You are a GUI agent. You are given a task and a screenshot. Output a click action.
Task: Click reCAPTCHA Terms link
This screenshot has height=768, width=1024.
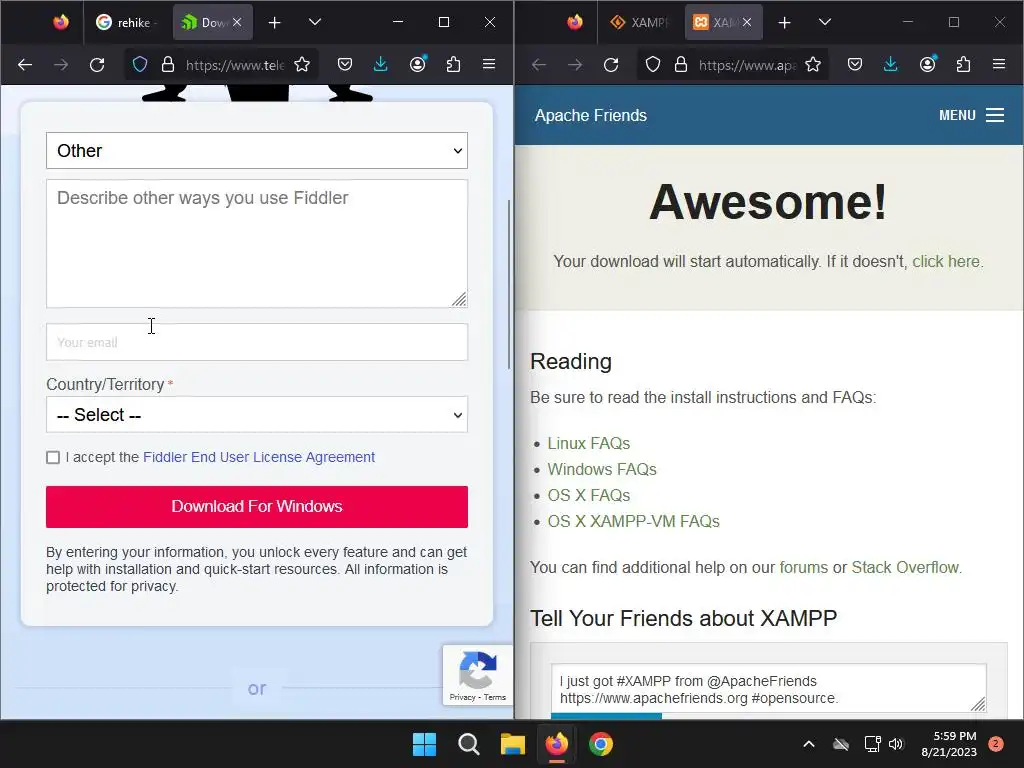(495, 697)
